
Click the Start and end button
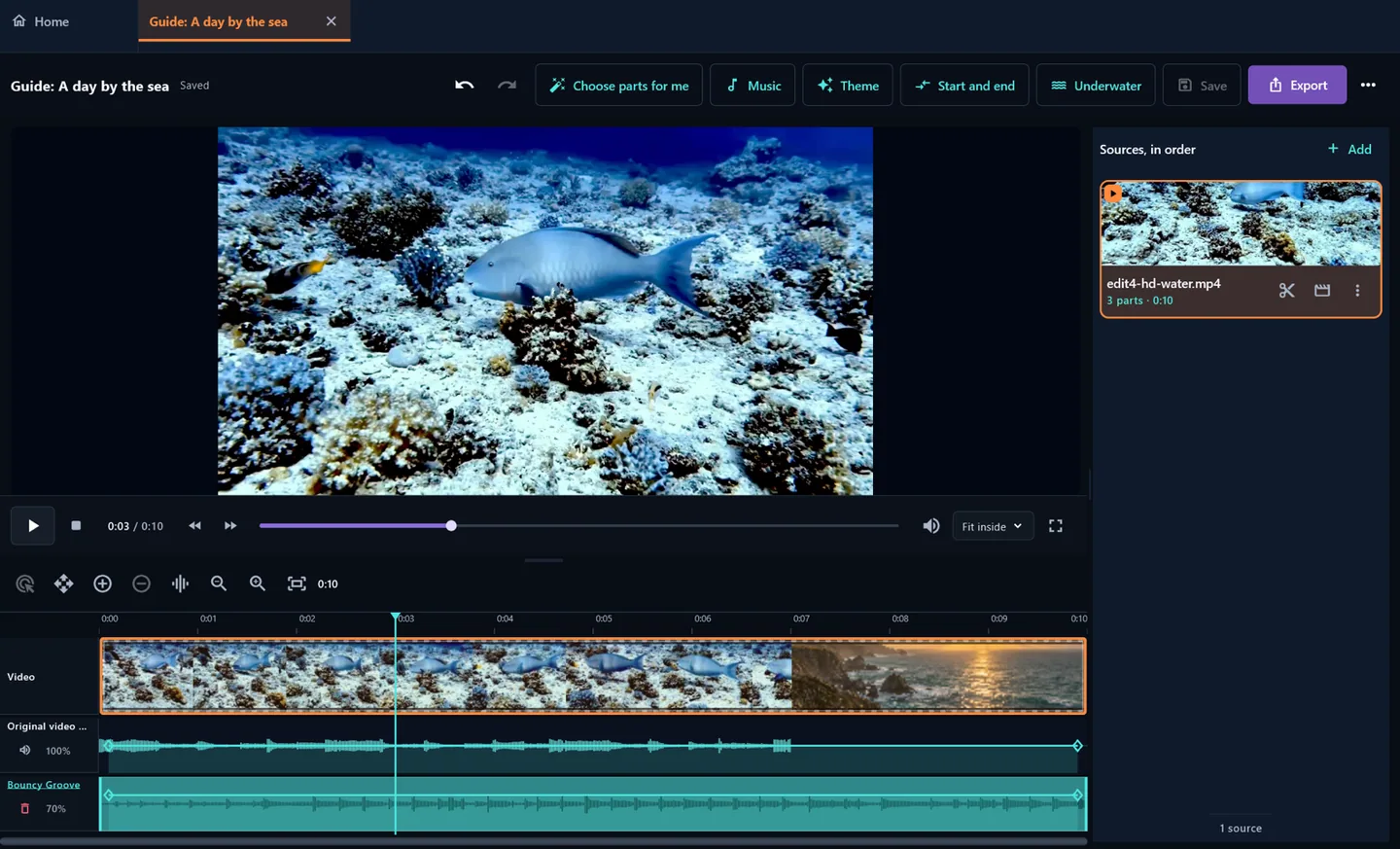pos(964,86)
